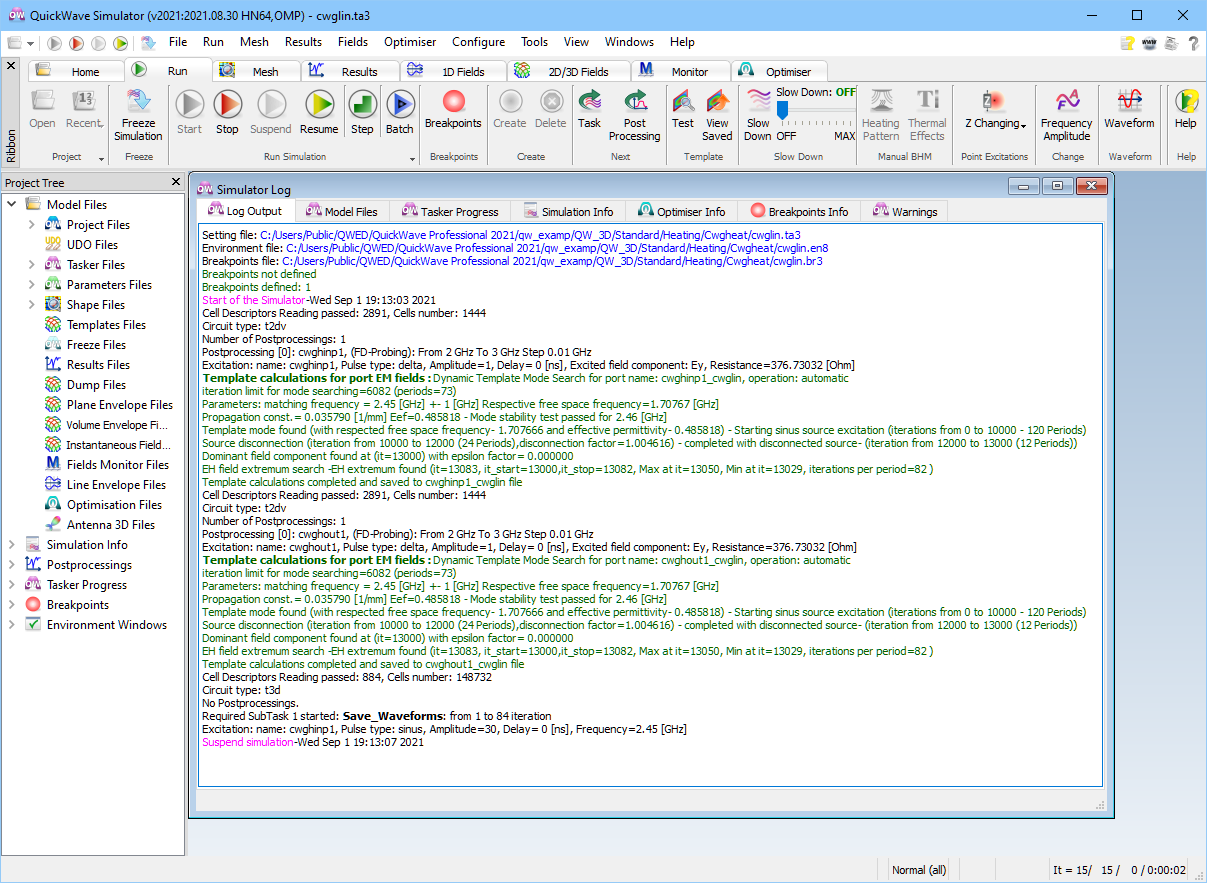Click the Task next icon
1207x883 pixels.
[590, 101]
